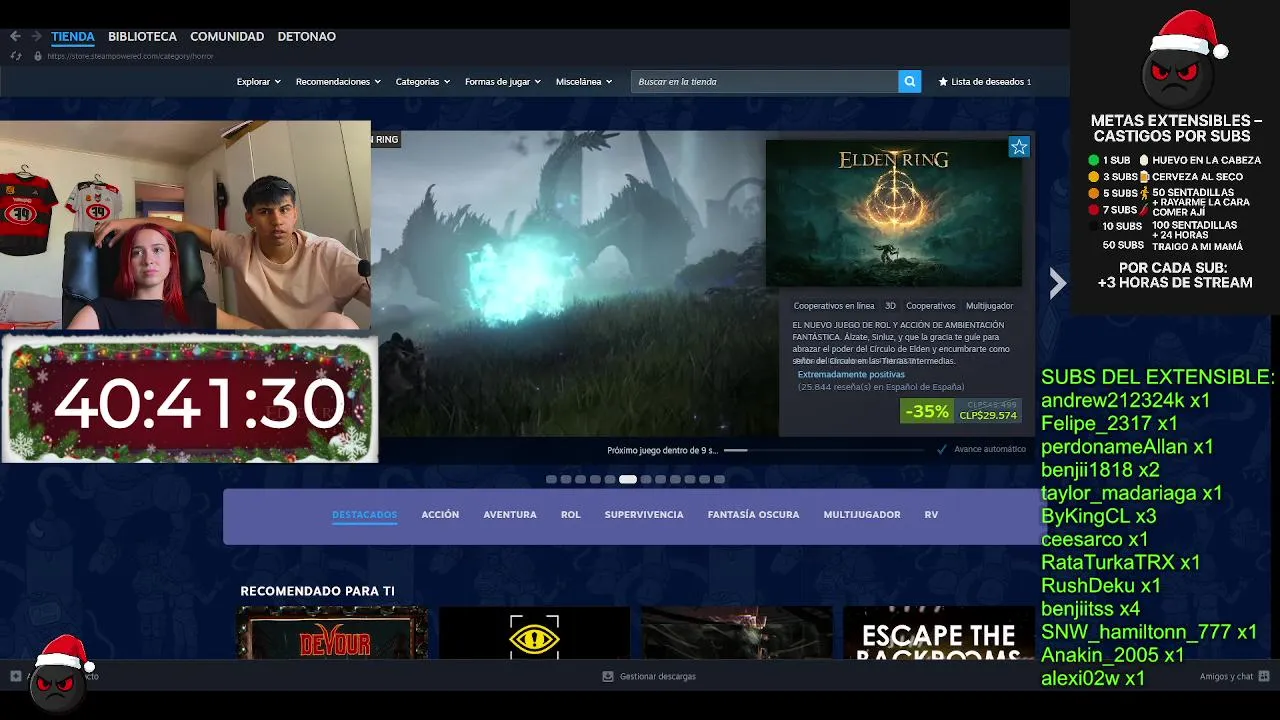Screen dimensions: 1280x720
Task: Open the Escape the Backrooms card
Action: tap(938, 632)
